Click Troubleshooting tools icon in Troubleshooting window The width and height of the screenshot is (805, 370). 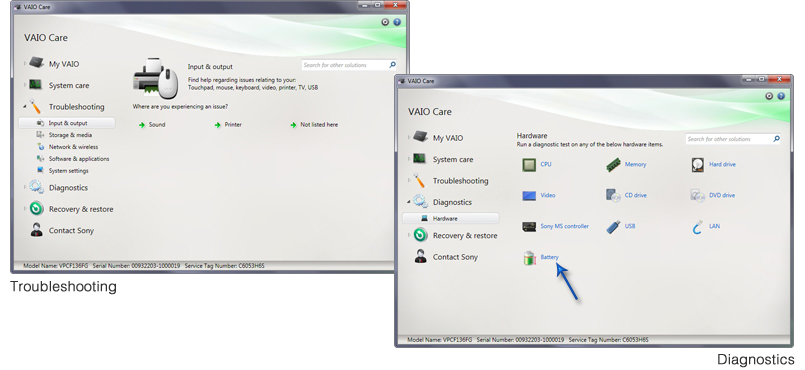(x=35, y=106)
